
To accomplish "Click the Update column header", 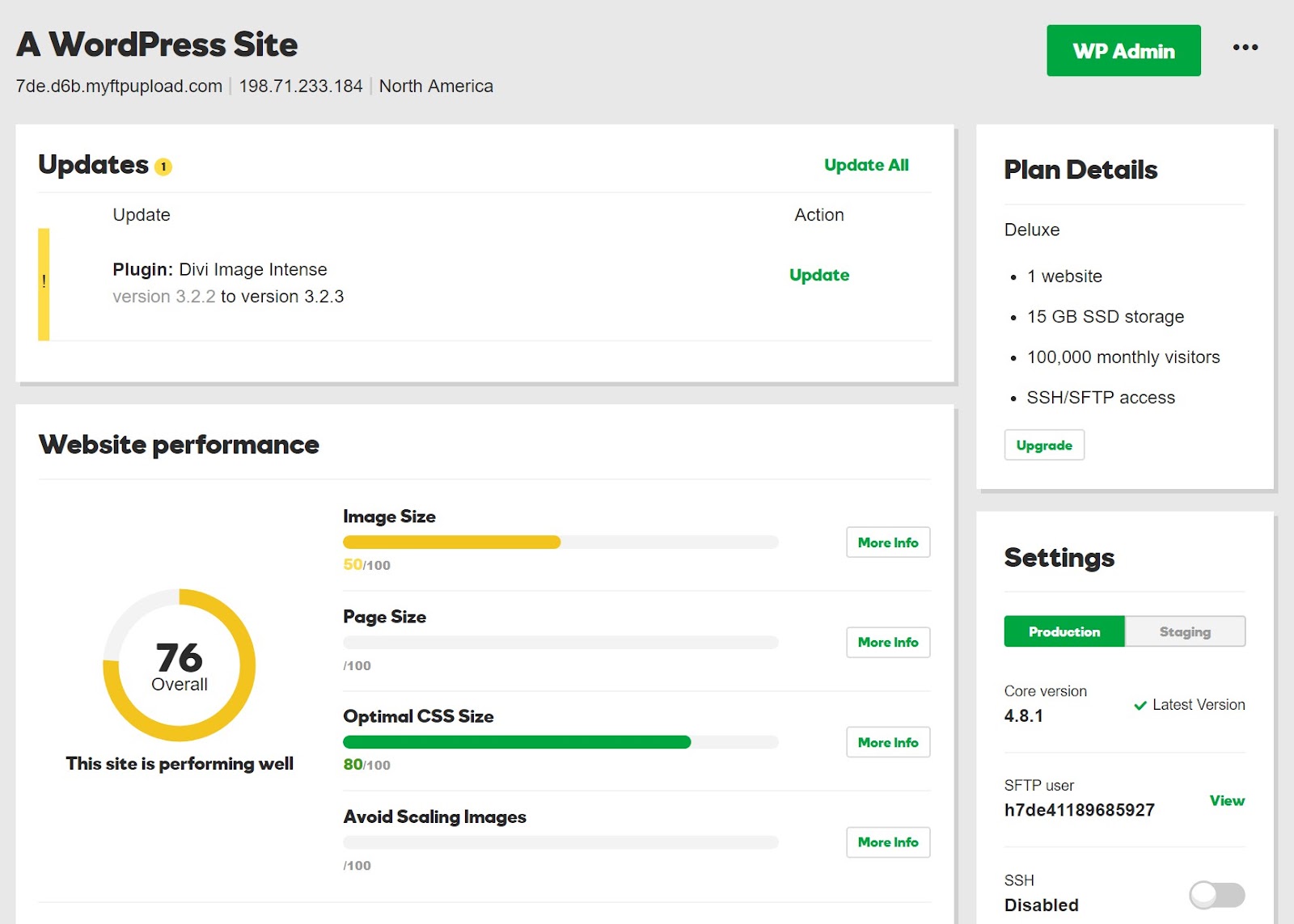I will tap(142, 215).
